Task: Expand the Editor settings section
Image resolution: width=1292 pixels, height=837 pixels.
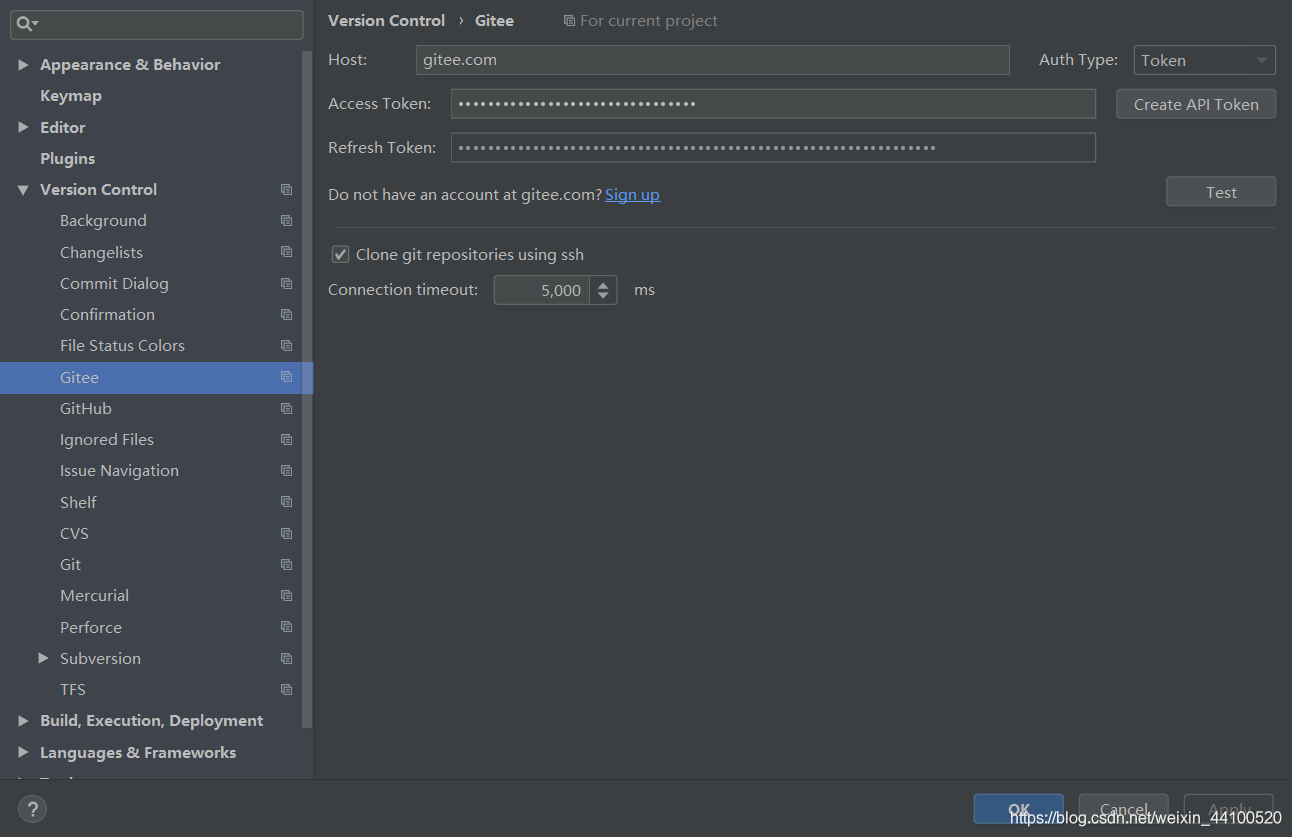Action: point(23,127)
